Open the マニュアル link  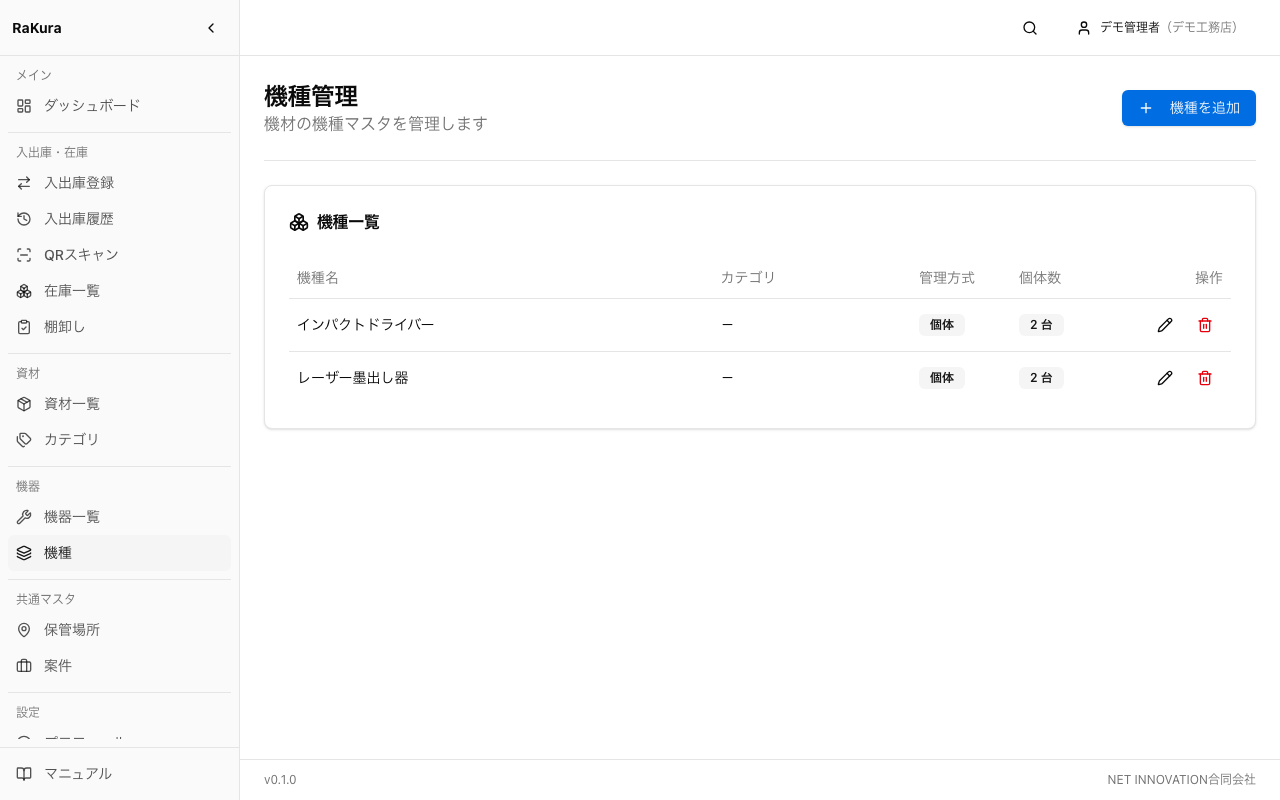click(119, 774)
